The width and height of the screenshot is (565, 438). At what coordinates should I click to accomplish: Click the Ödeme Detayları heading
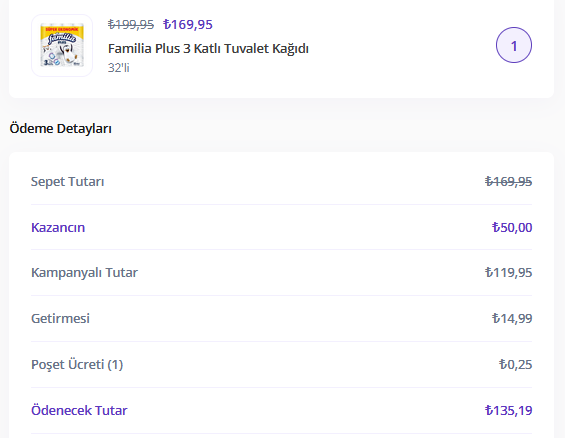61,128
